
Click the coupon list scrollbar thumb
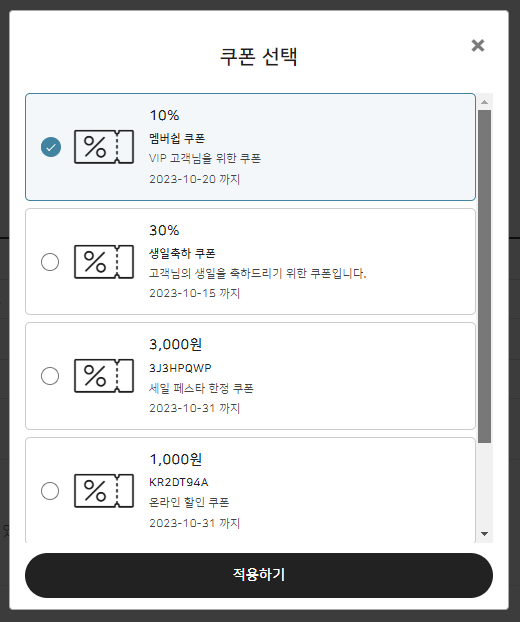[x=484, y=276]
